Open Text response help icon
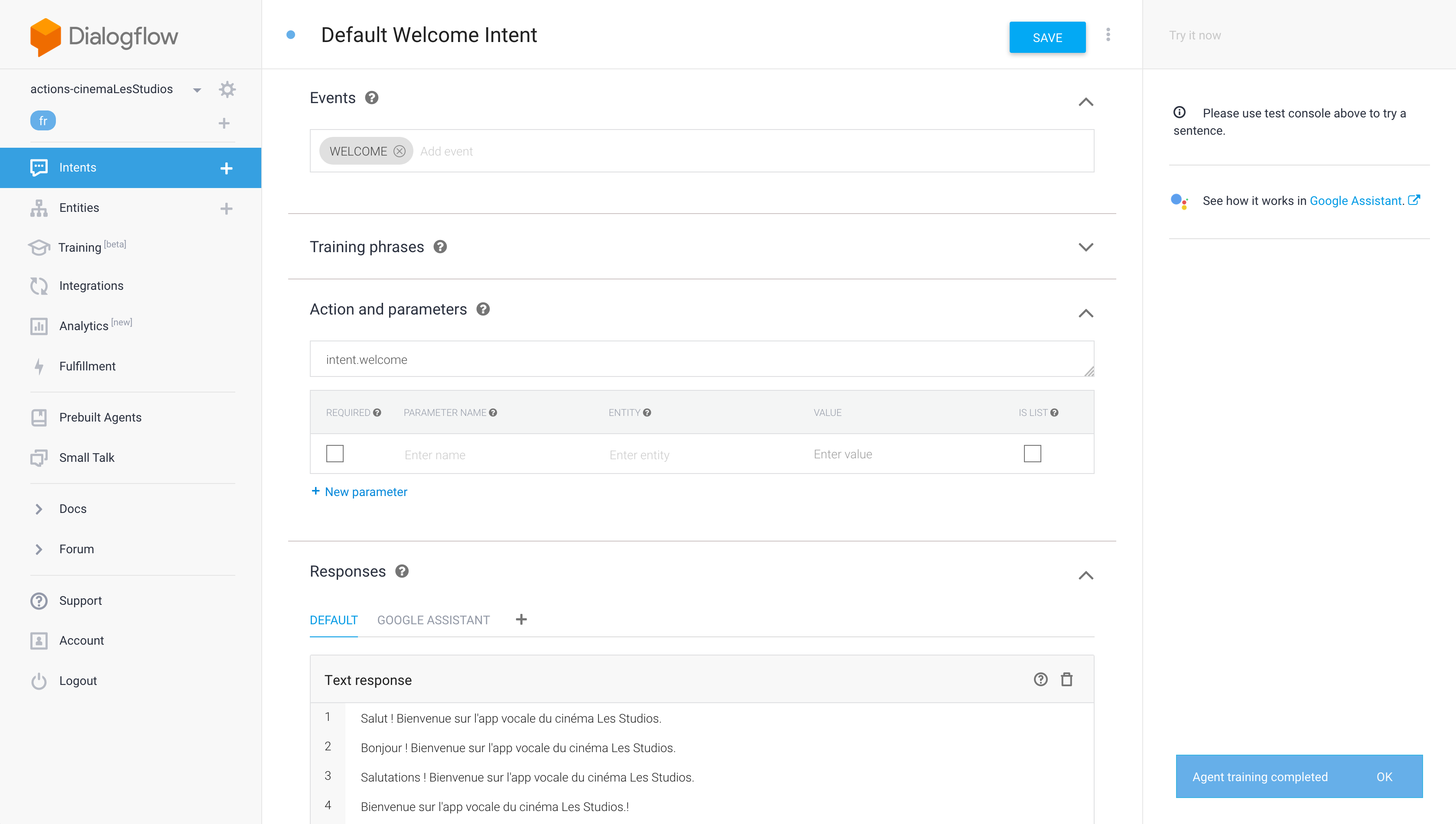Screen dimensions: 1456x824 tap(1040, 680)
